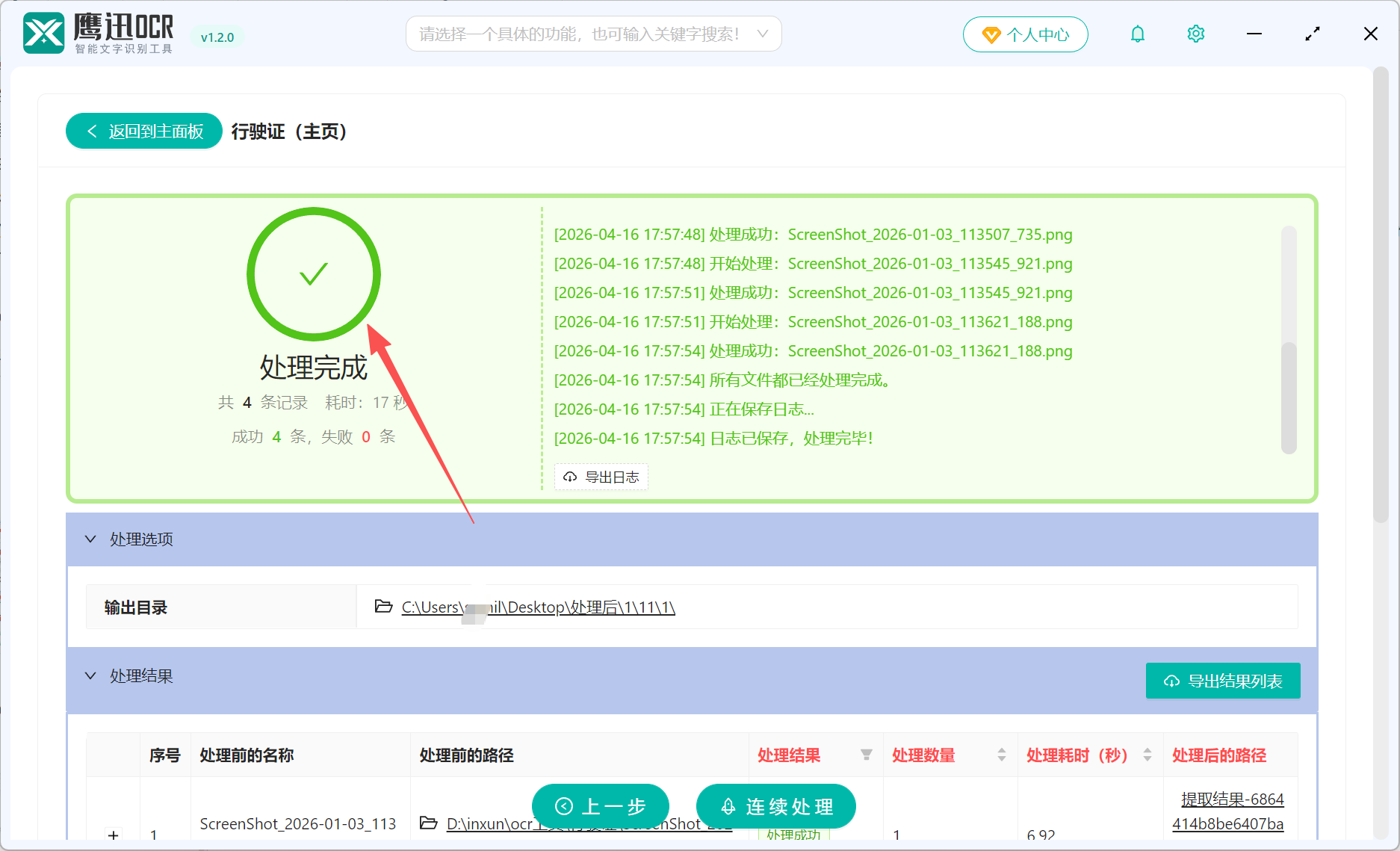Viewport: 1400px width, 851px height.
Task: Click the cloud icon on 导出结果列表
Action: (x=1171, y=681)
